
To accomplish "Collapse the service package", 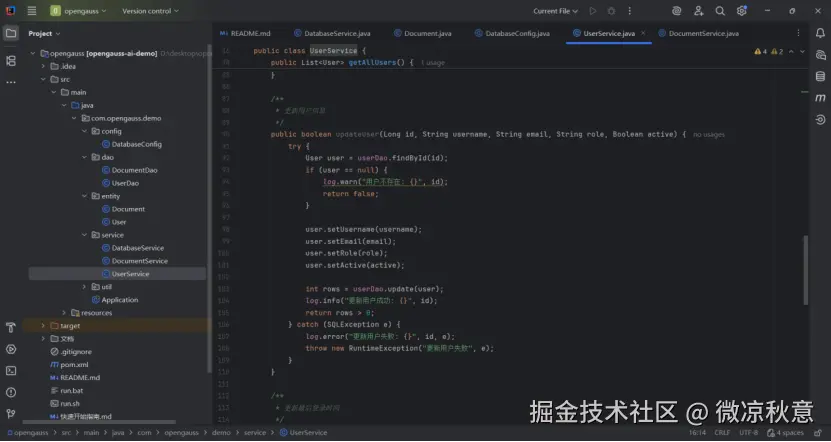I will [84, 235].
